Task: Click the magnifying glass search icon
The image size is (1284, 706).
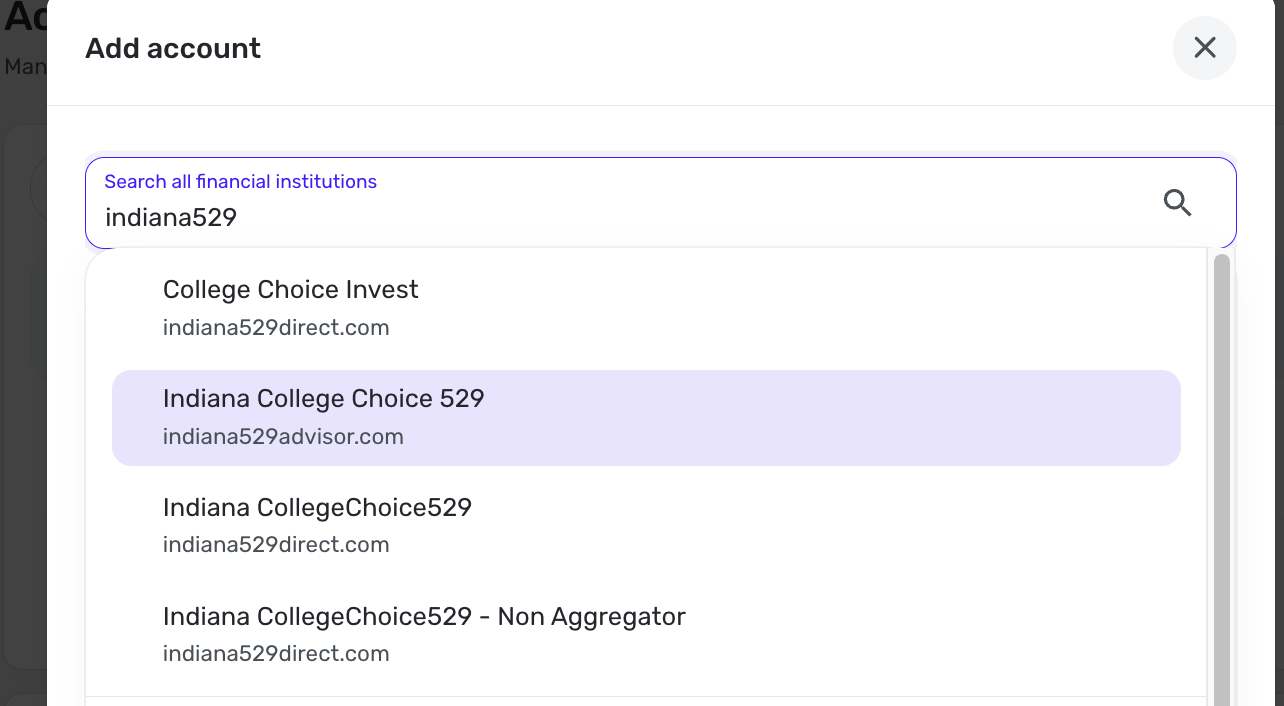Action: coord(1177,203)
